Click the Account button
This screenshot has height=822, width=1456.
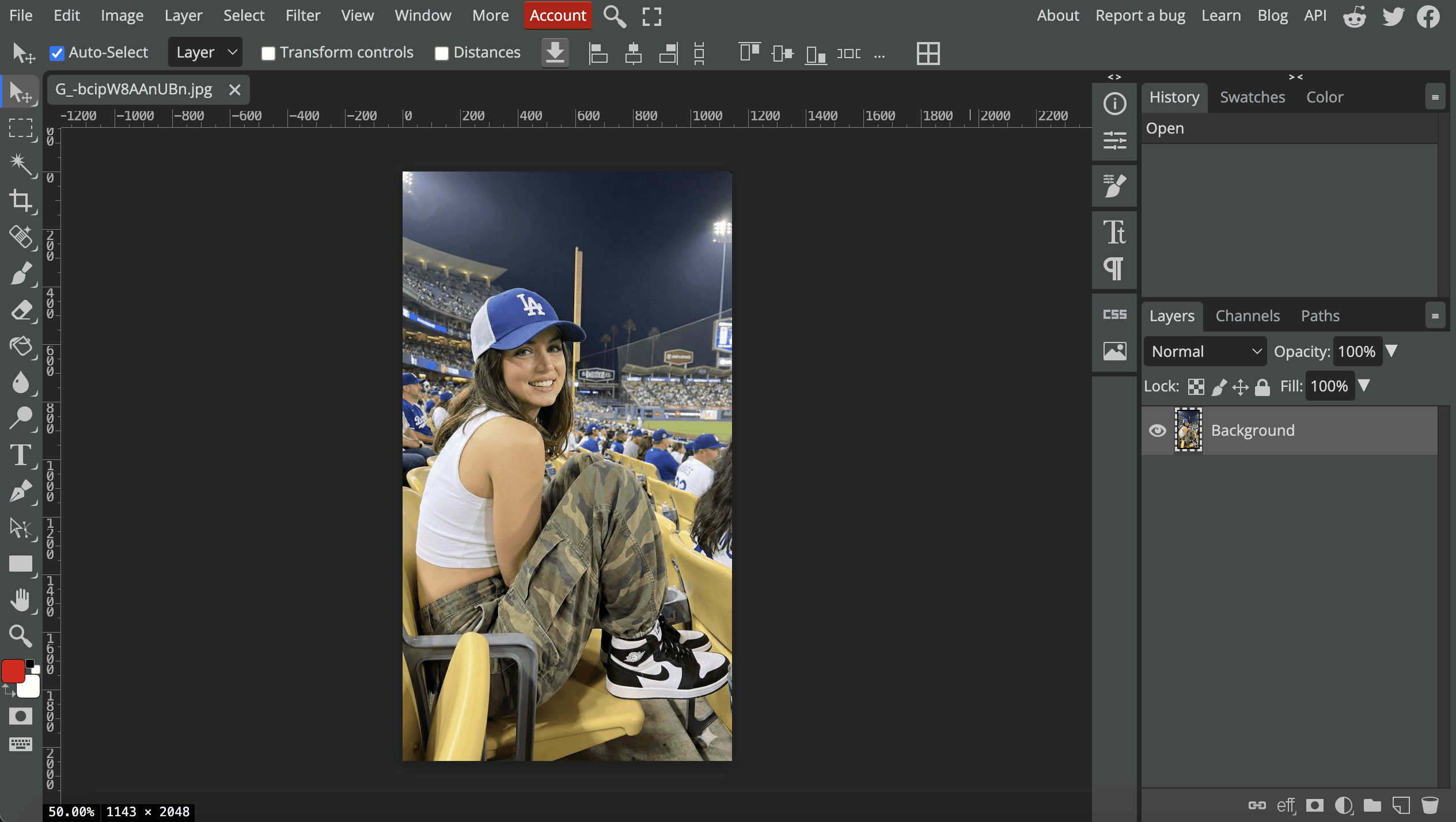pyautogui.click(x=557, y=16)
